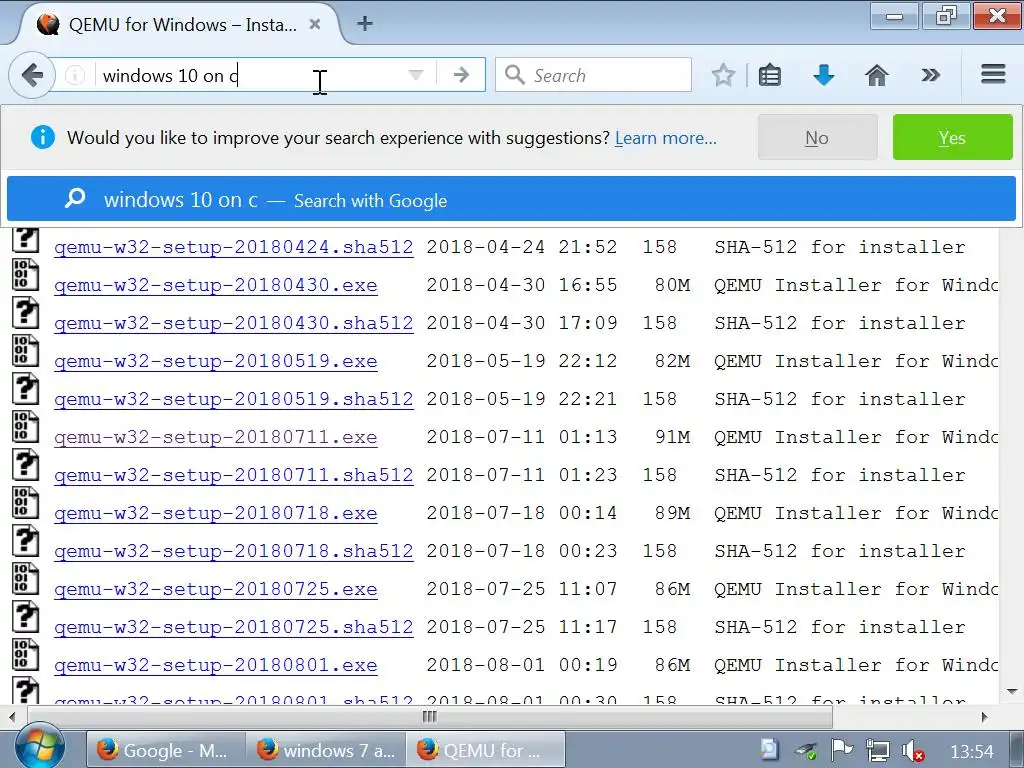This screenshot has width=1024, height=768.
Task: Download qemu-w32-setup-20180801.exe
Action: pyautogui.click(x=216, y=664)
